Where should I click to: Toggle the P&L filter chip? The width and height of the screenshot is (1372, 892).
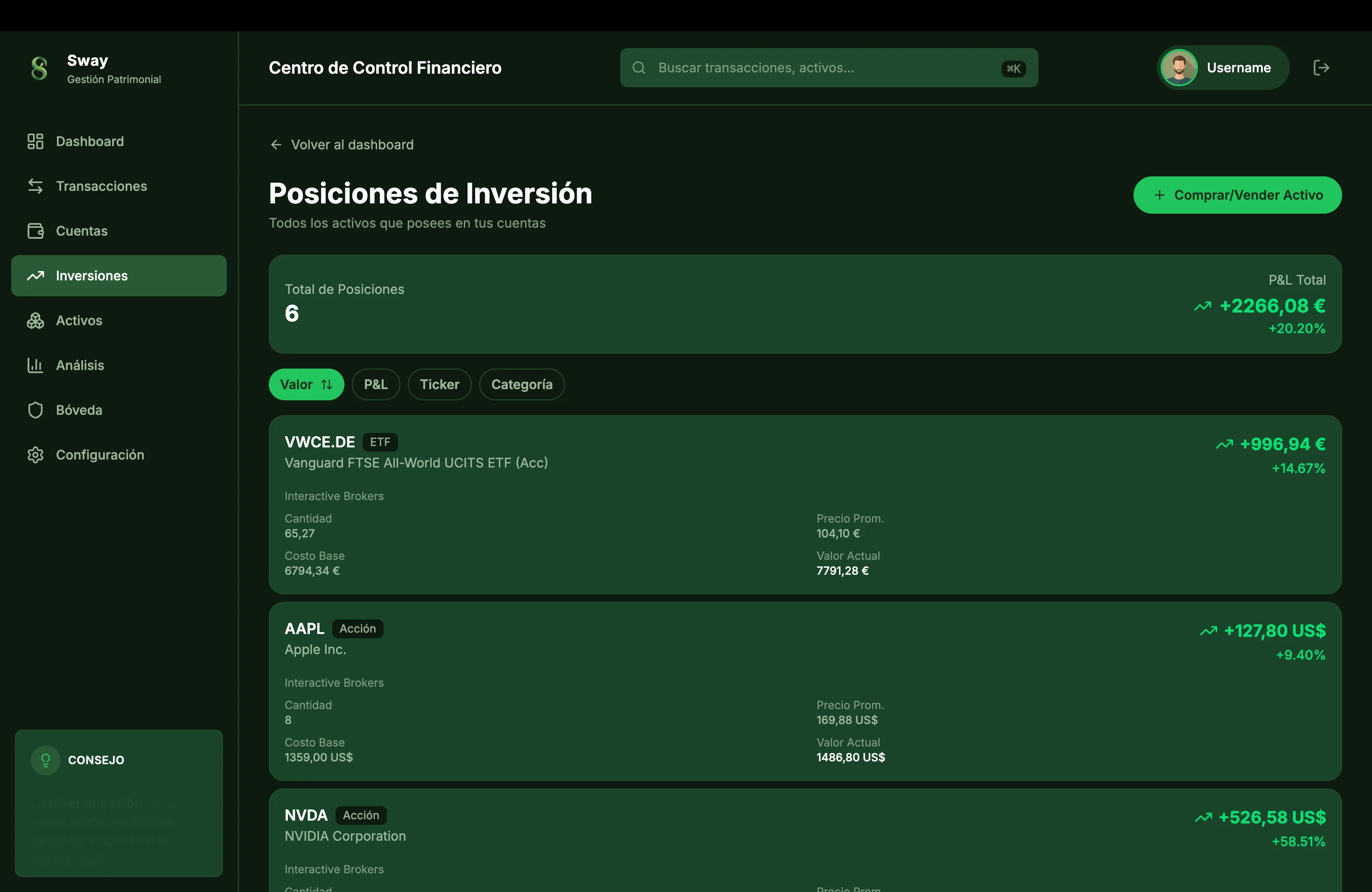click(x=376, y=384)
